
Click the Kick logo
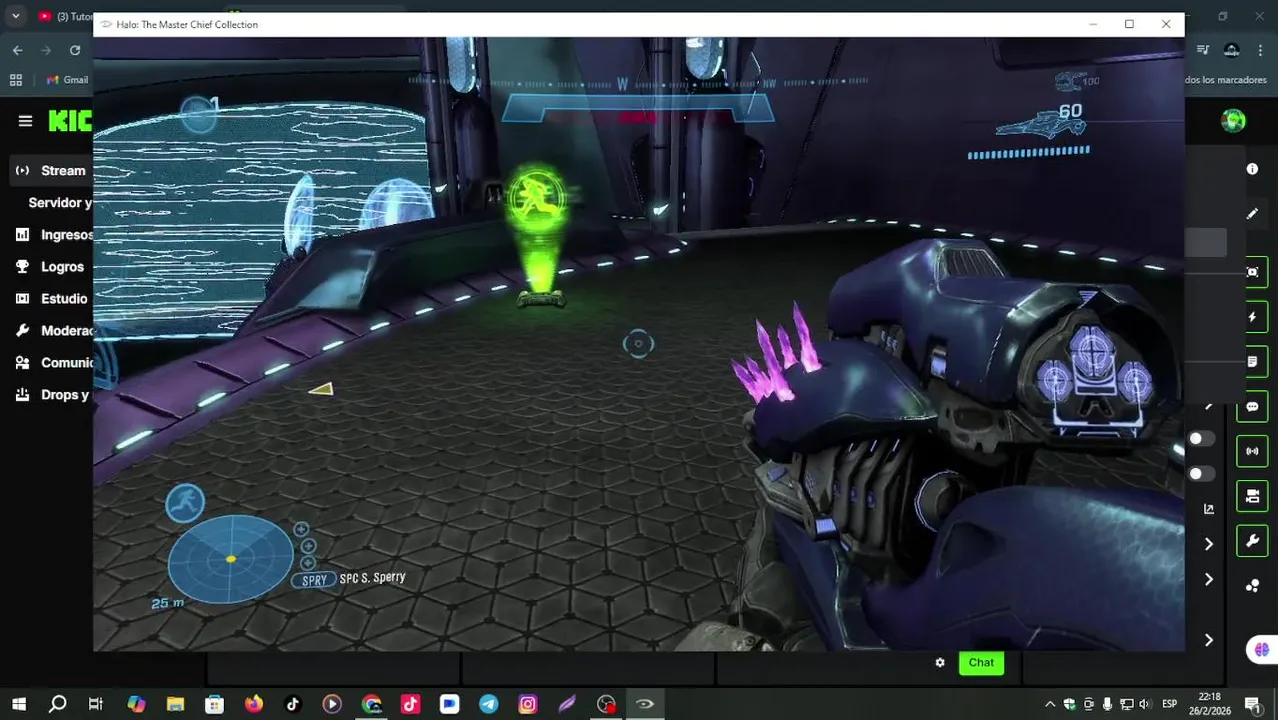point(71,121)
